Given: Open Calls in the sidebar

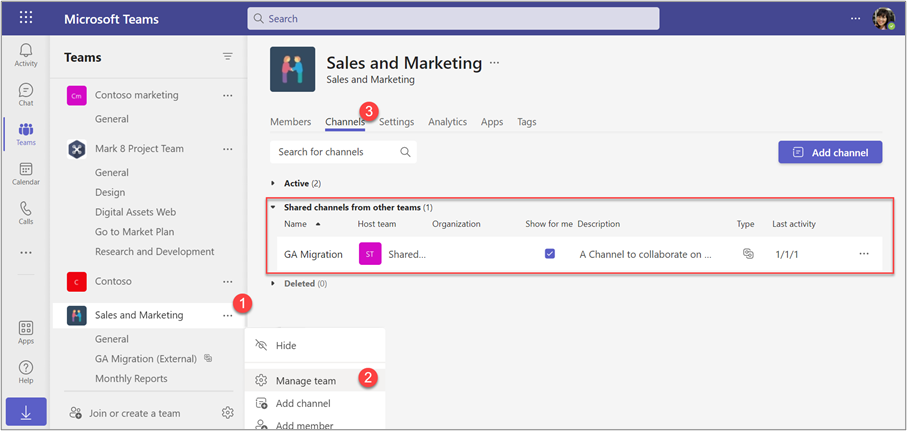Looking at the screenshot, I should pos(26,214).
